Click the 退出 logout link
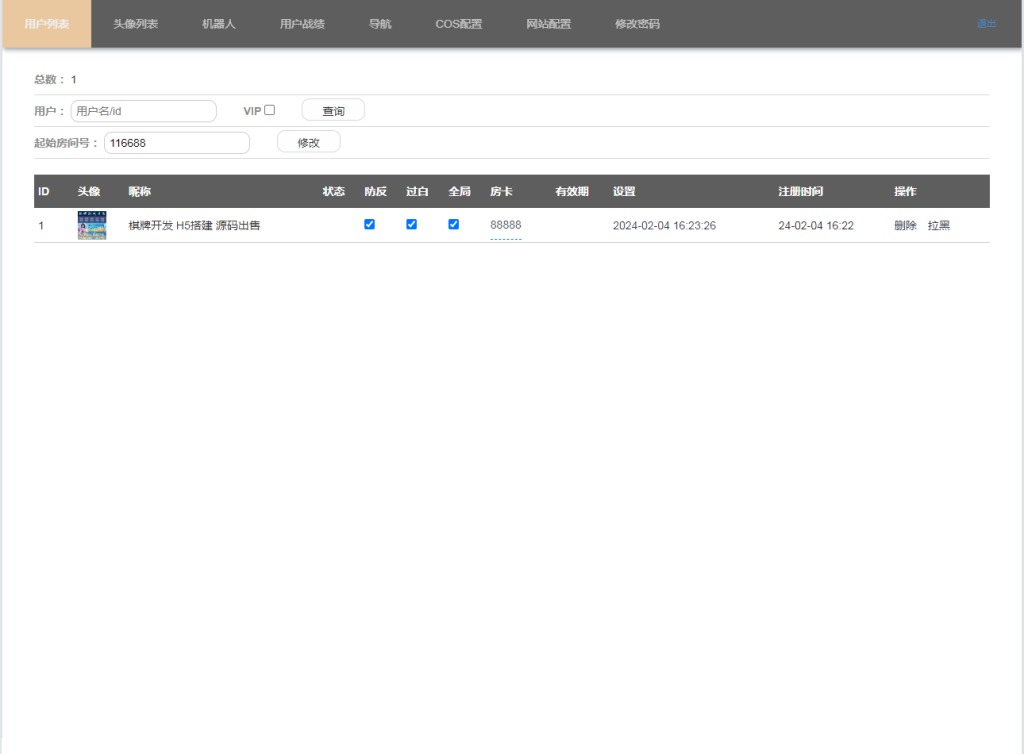The height and width of the screenshot is (754, 1024). click(986, 24)
